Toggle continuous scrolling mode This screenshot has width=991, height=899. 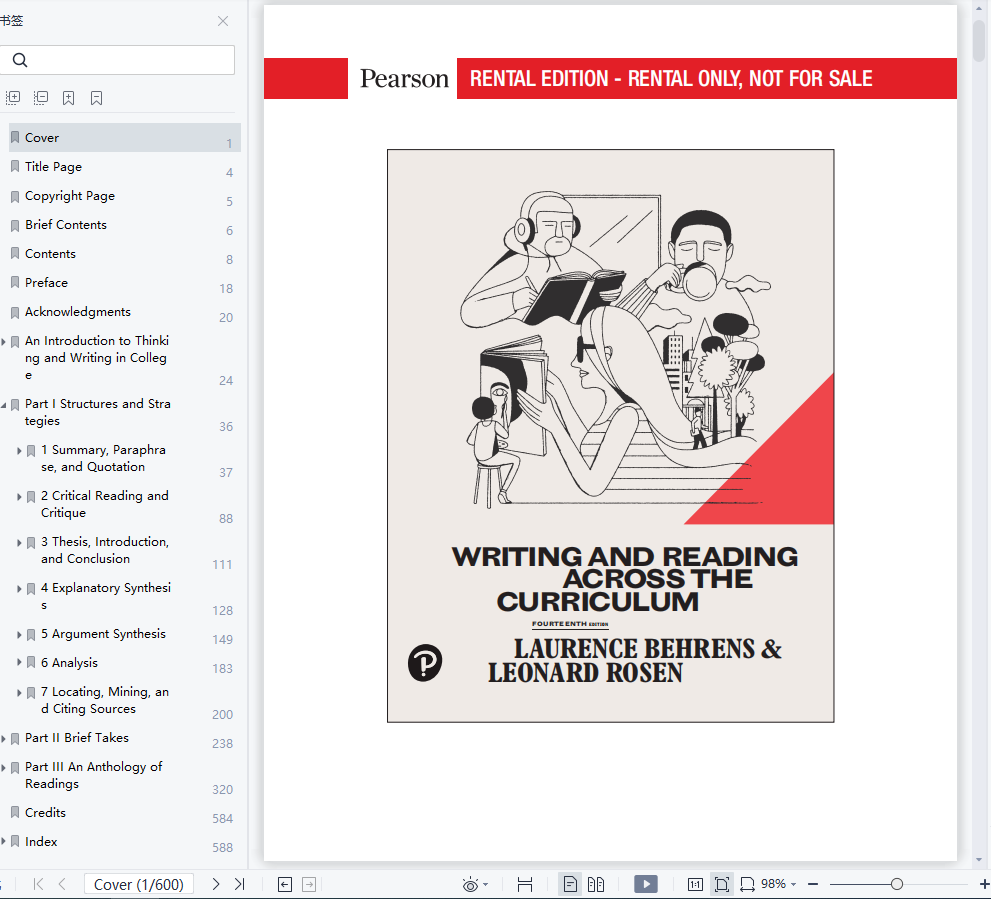pyautogui.click(x=525, y=884)
